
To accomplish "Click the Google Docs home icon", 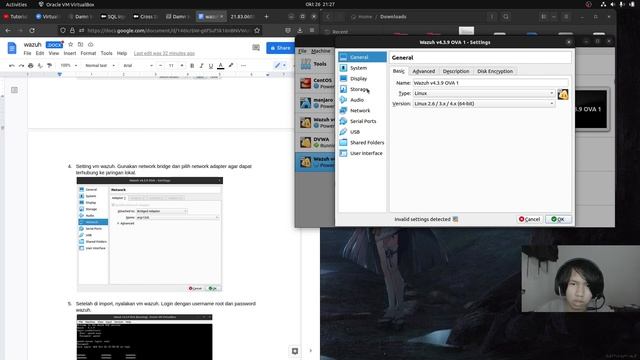I will 12,48.
